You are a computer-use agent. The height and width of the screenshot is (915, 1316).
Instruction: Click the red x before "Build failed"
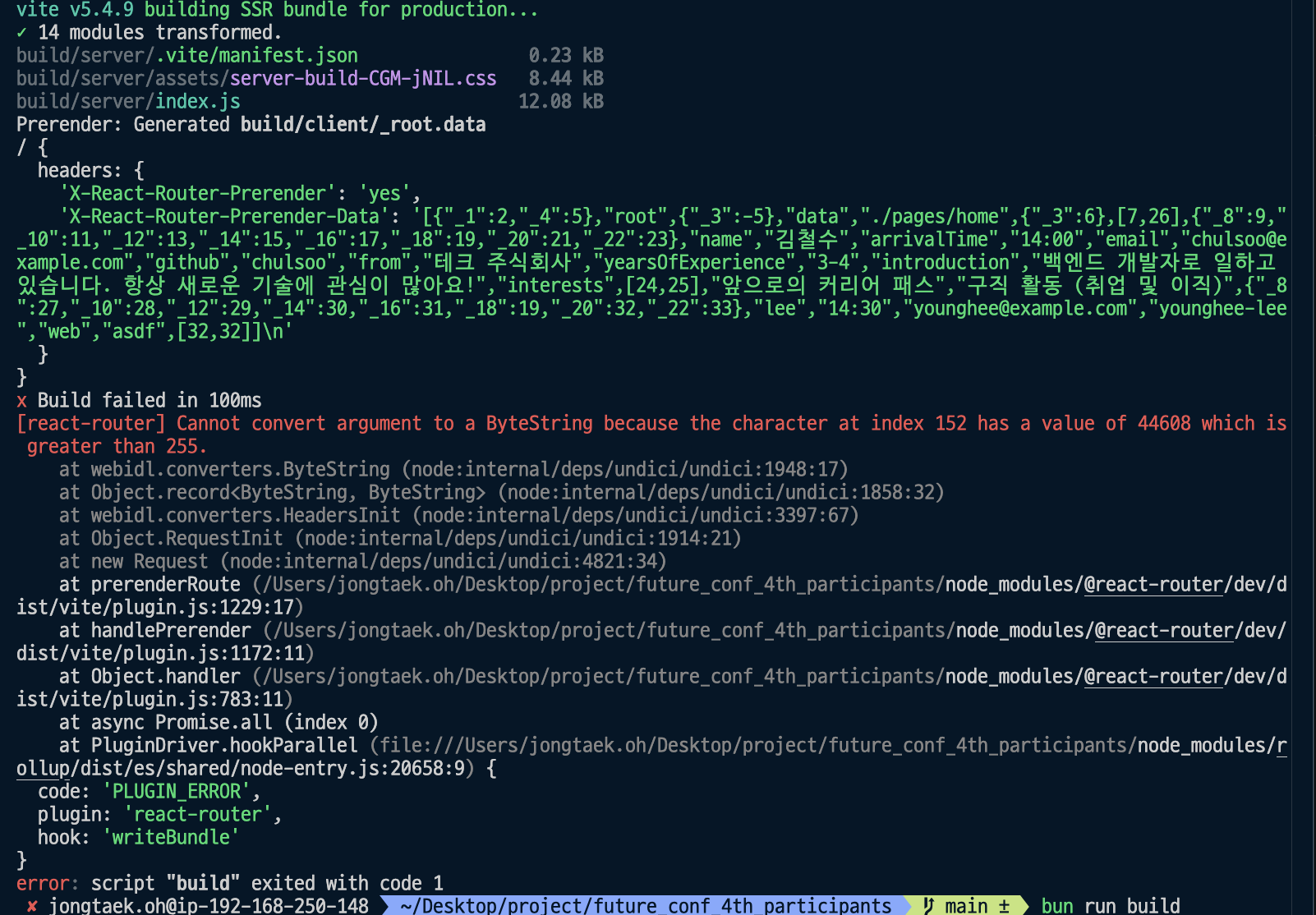point(22,401)
